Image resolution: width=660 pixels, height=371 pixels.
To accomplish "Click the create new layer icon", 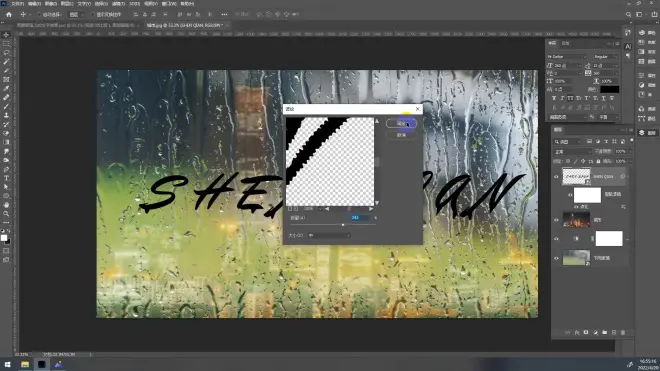I will tap(614, 333).
